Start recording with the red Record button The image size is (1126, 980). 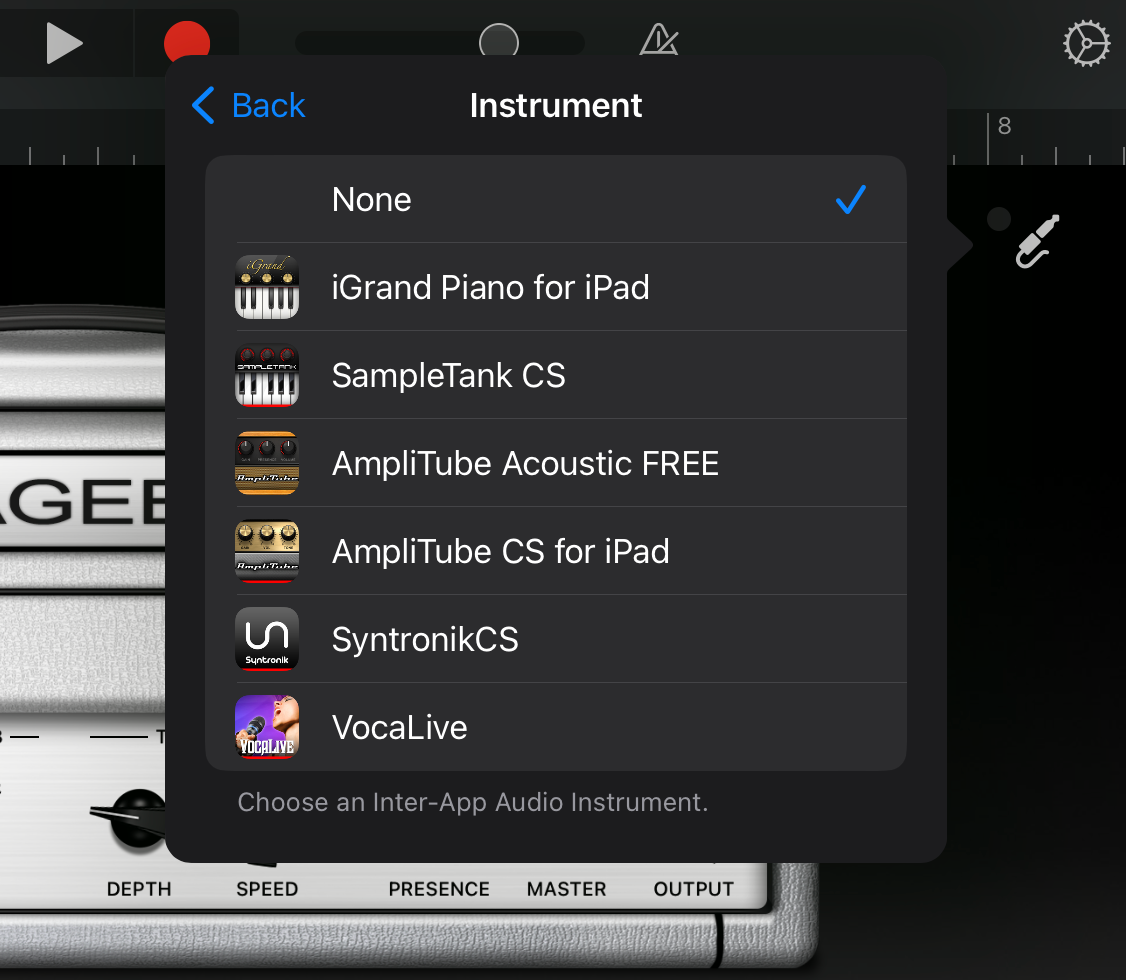tap(187, 42)
